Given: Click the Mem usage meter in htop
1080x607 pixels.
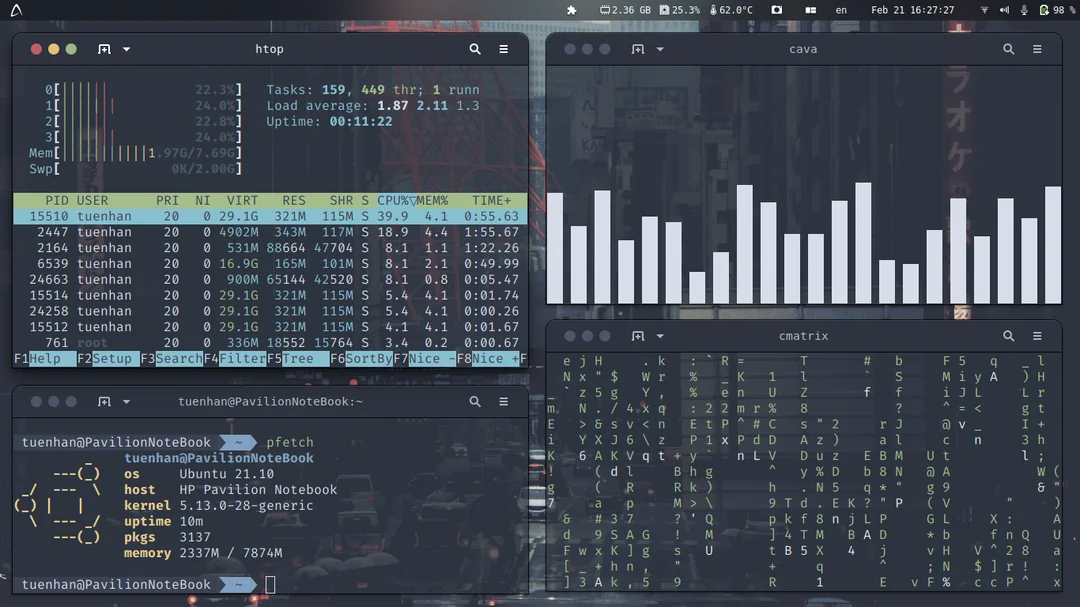Looking at the screenshot, I should tap(136, 153).
